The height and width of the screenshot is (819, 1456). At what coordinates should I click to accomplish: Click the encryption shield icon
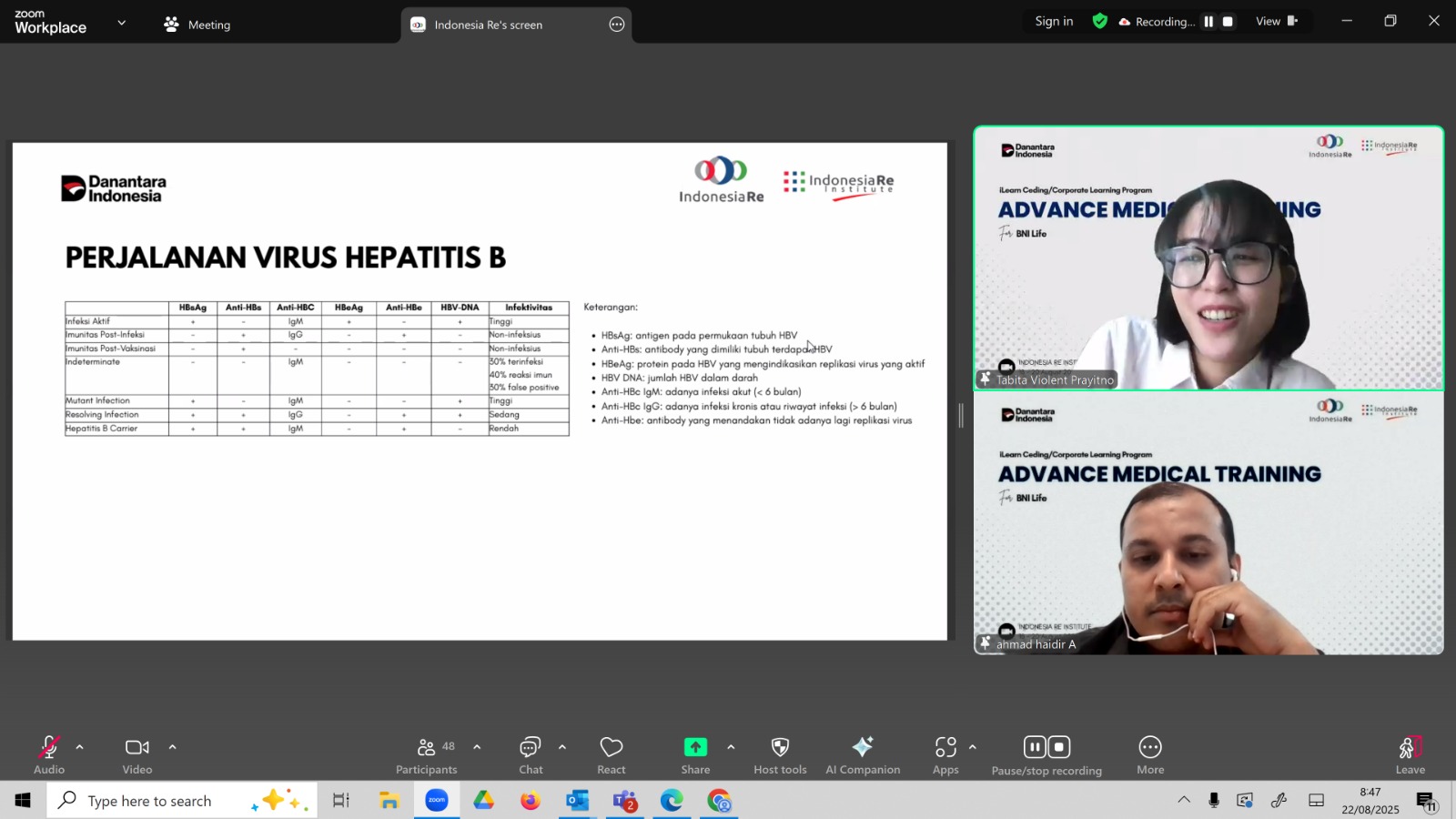[x=1100, y=21]
